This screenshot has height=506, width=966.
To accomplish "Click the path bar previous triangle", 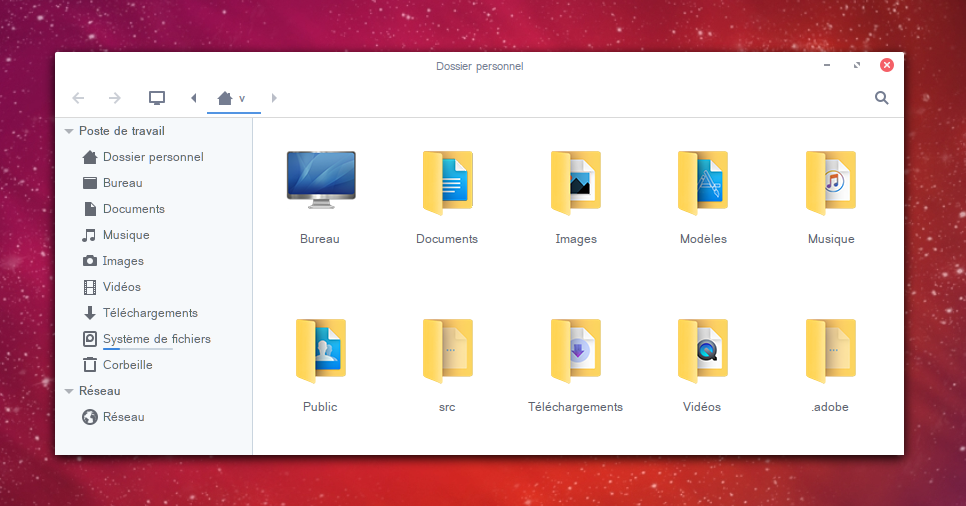I will click(x=193, y=98).
